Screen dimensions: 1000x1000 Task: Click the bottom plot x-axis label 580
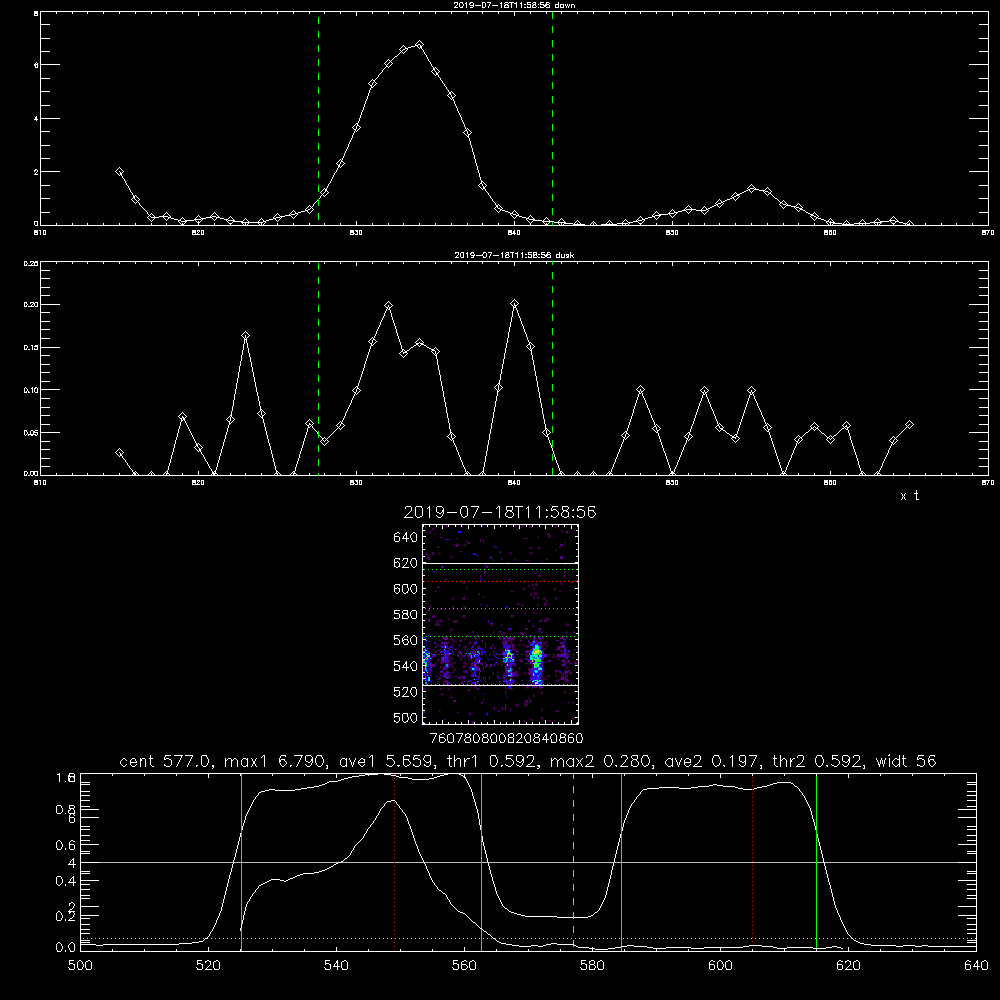click(592, 966)
